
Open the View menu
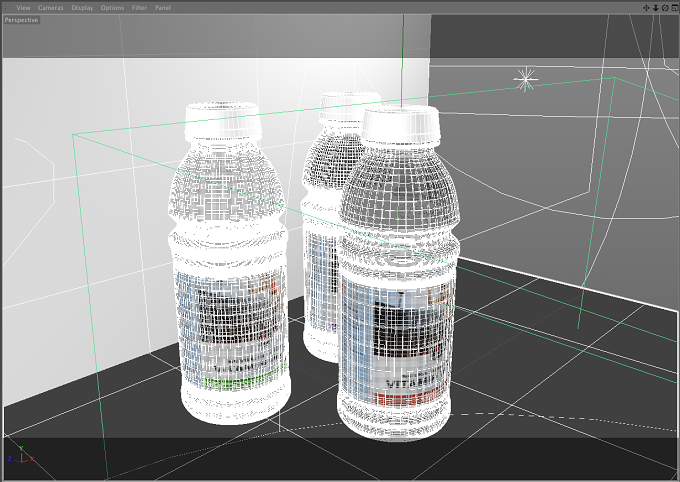coord(23,8)
